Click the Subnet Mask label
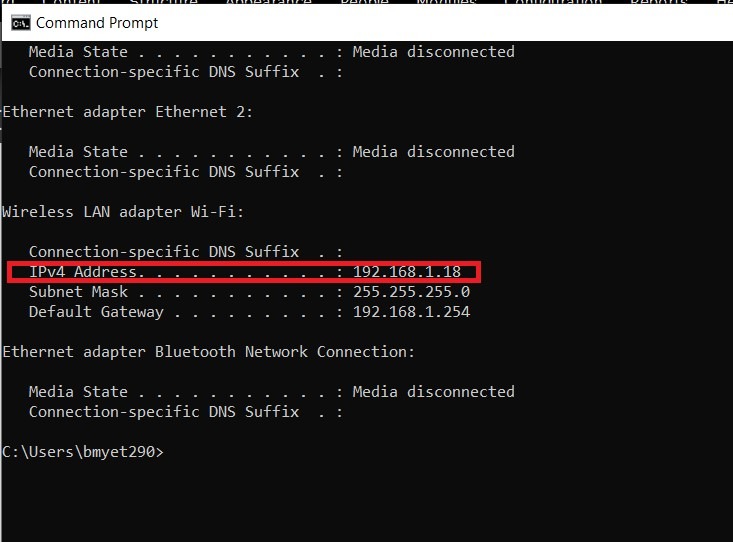 point(78,292)
